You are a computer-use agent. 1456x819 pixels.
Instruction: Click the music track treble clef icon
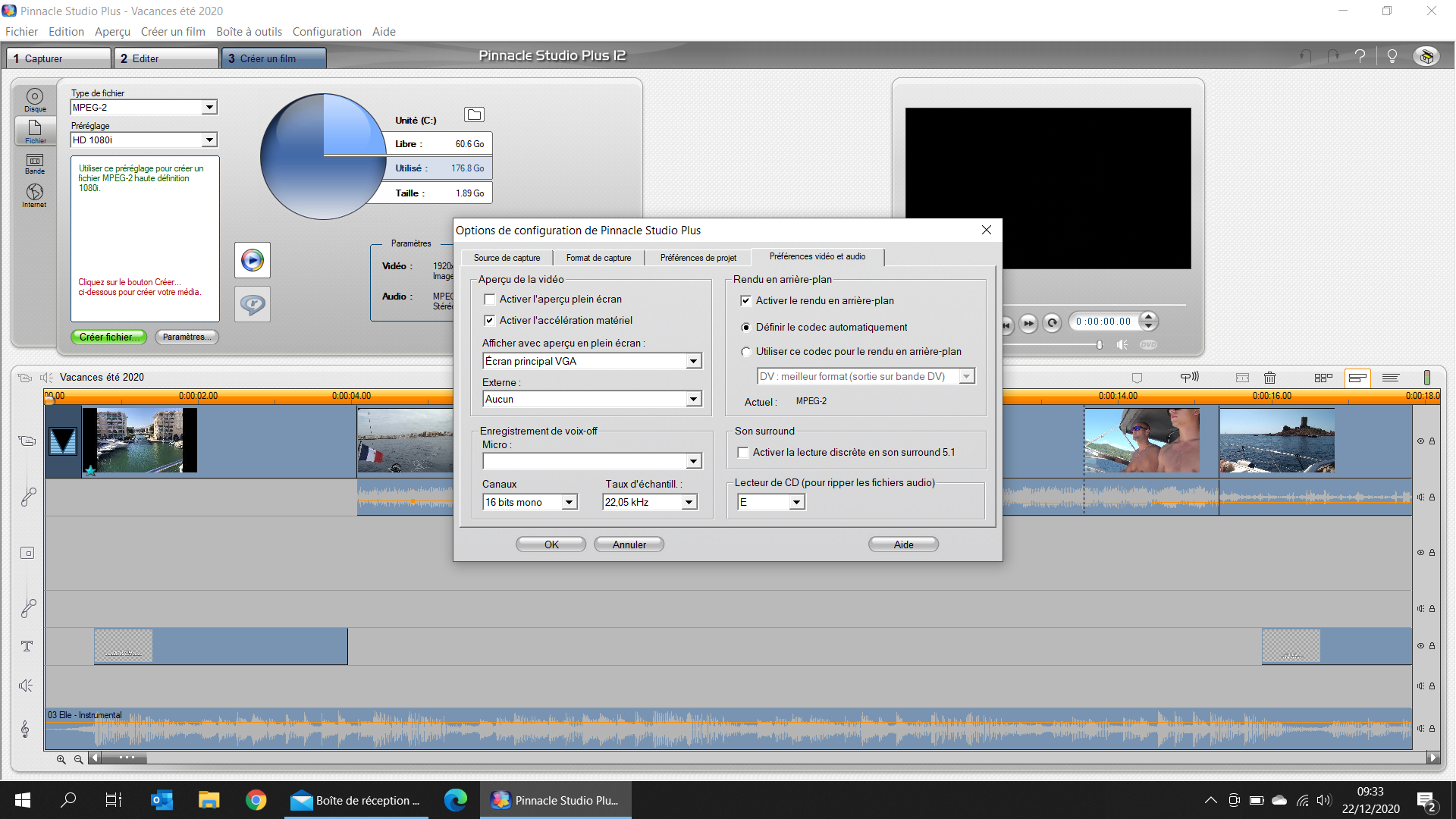[25, 729]
